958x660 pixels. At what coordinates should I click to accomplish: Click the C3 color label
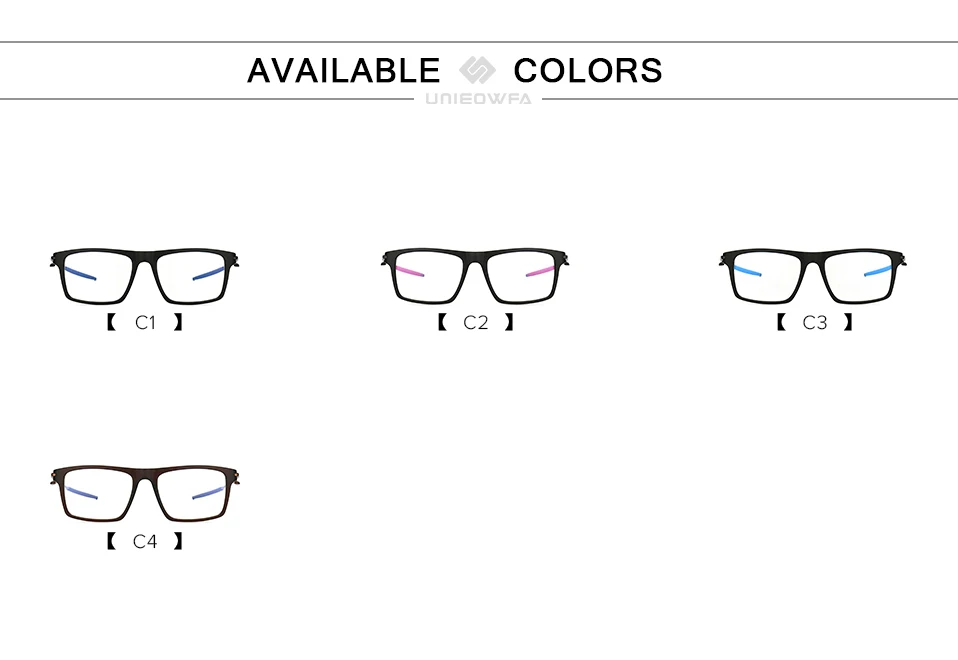(814, 322)
